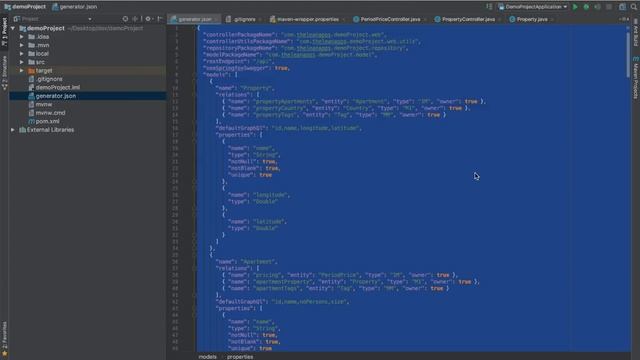Click demoProject breadcrumb in navigation bar
640x360 pixels.
[25, 7]
